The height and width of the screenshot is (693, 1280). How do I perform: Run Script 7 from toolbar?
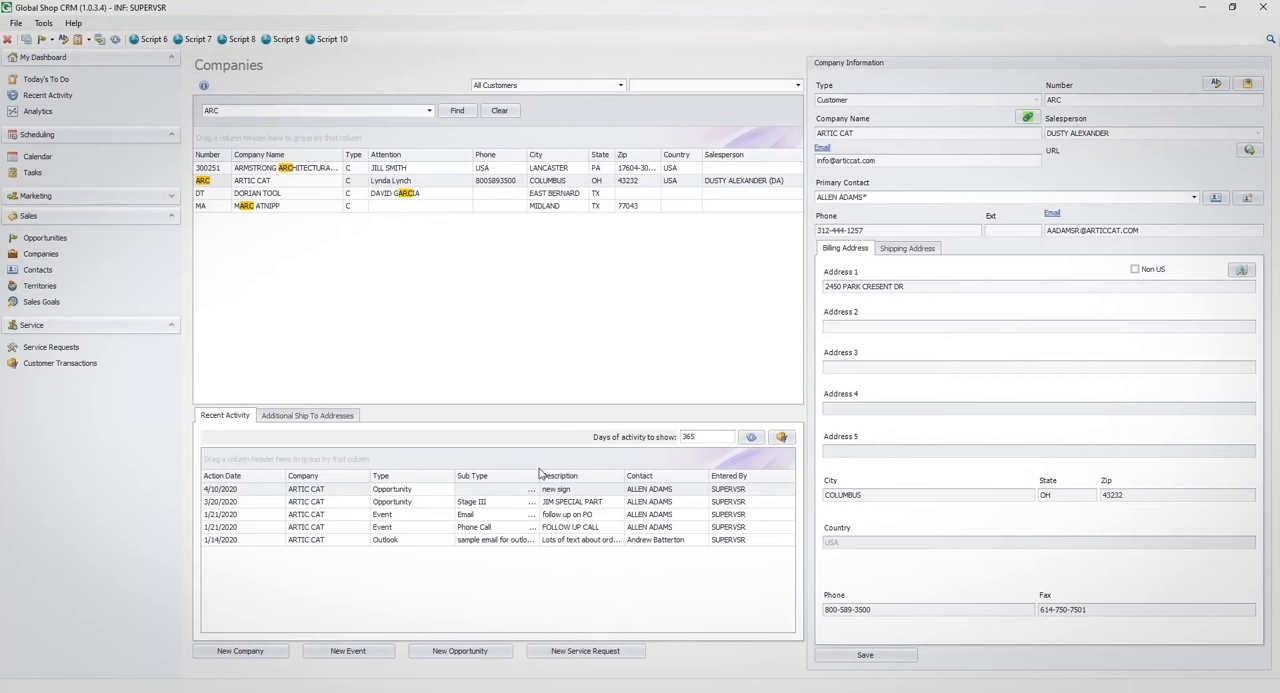click(x=192, y=39)
